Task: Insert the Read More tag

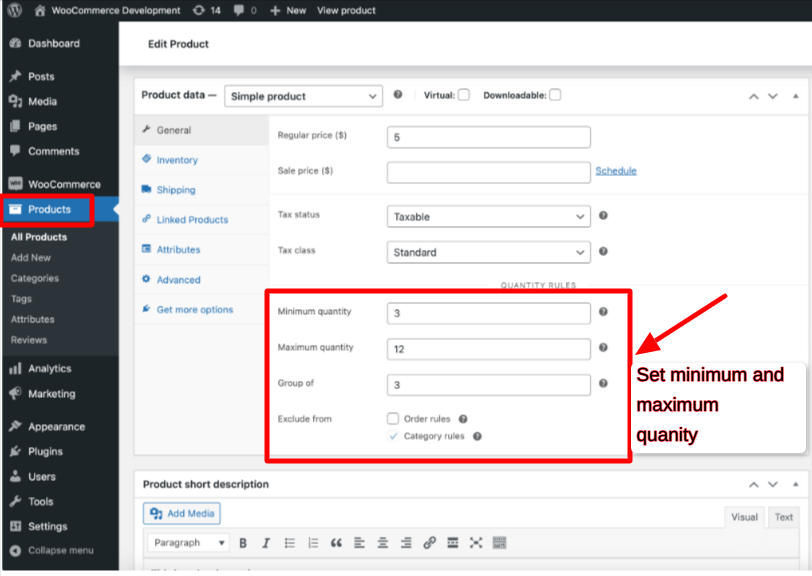Action: 453,543
